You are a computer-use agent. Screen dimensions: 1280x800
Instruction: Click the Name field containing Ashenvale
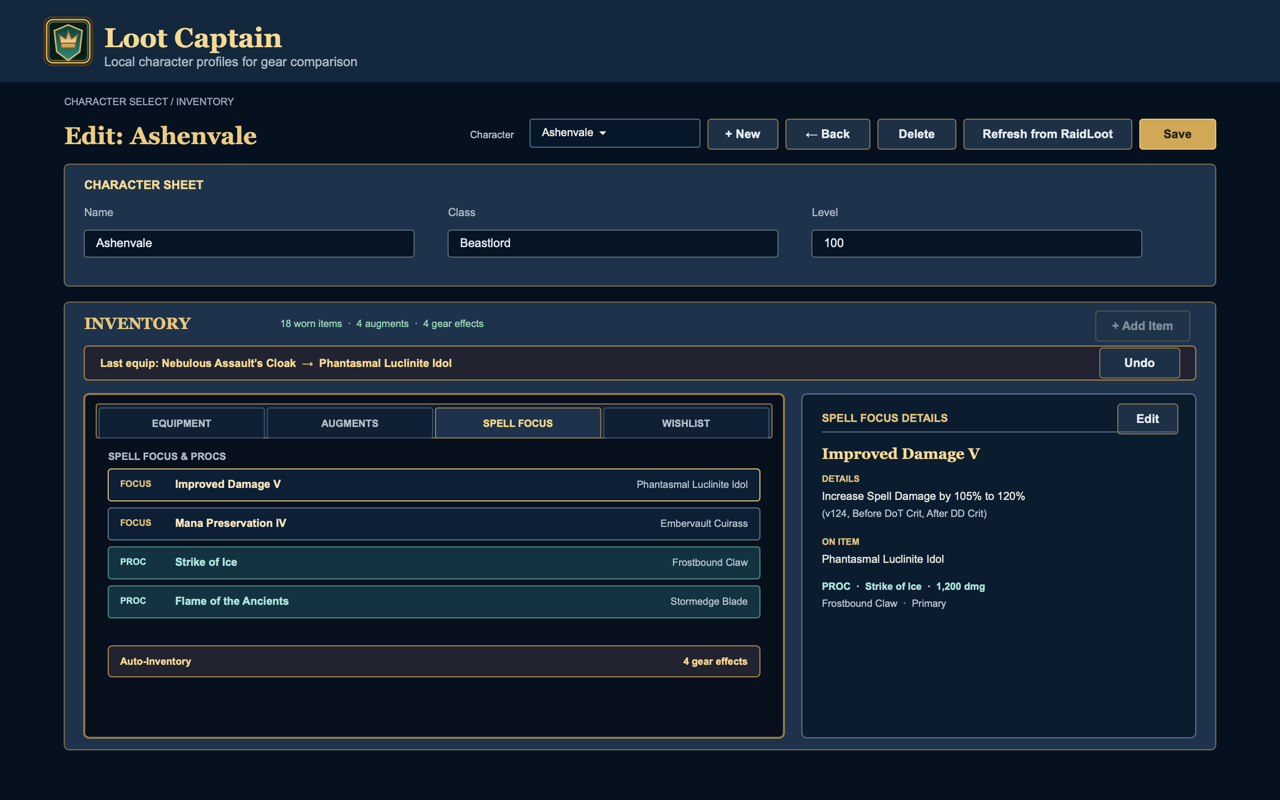[x=249, y=243]
